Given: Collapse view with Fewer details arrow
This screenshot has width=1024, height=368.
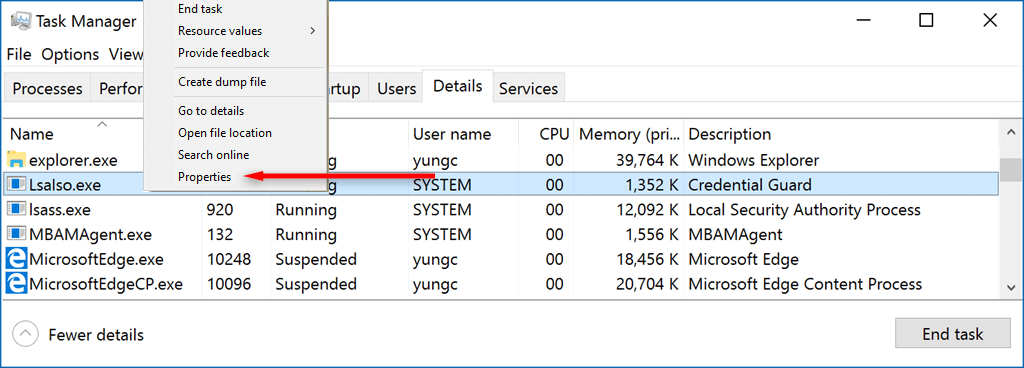Looking at the screenshot, I should (x=25, y=335).
